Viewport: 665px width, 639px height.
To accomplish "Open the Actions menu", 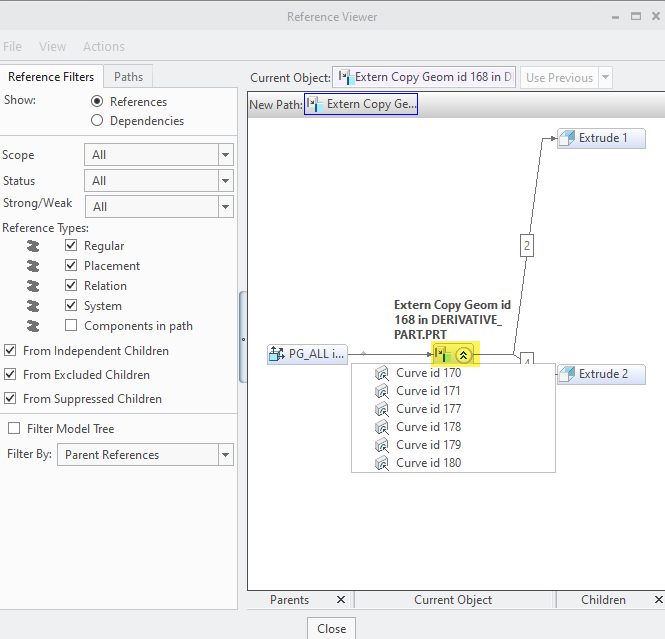I will (104, 47).
